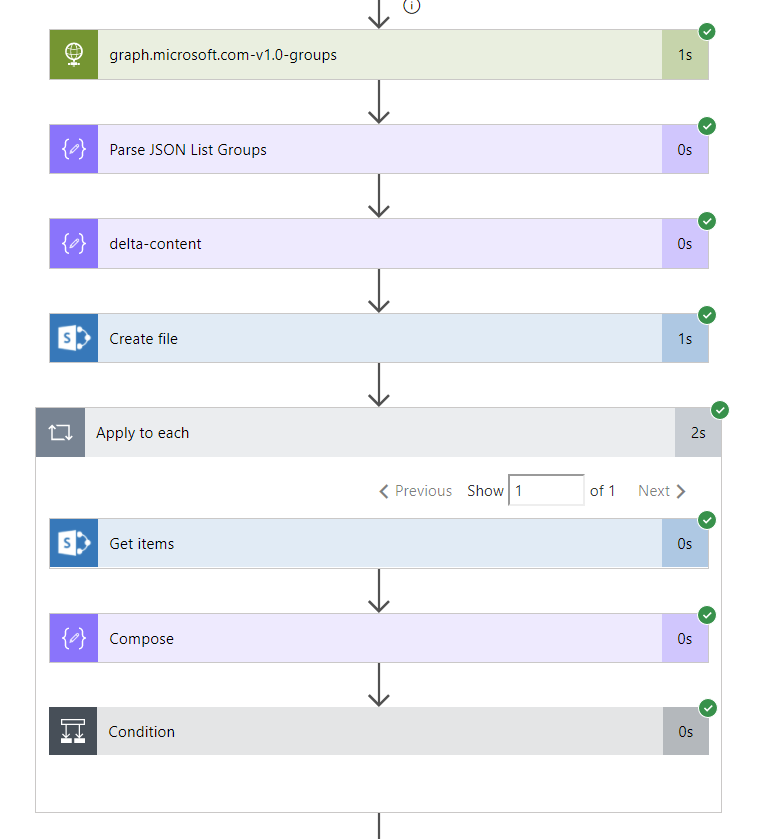Viewport: 759px width, 839px height.
Task: Go to Previous loop iteration
Action: (416, 491)
